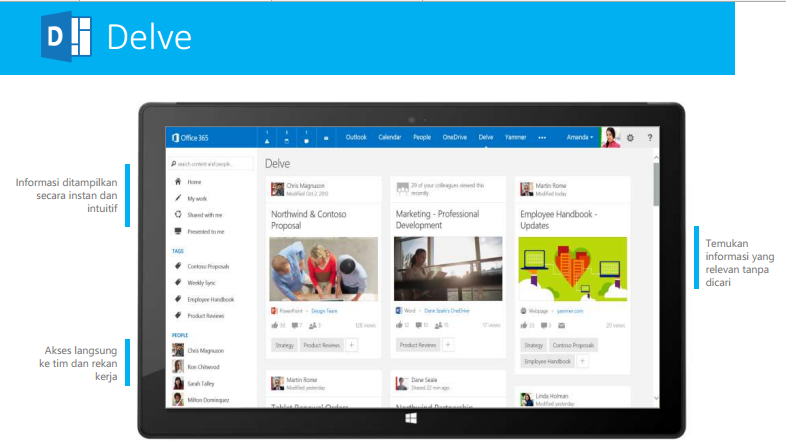The width and height of the screenshot is (786, 442).
Task: Open People from the top navigation
Action: click(422, 137)
